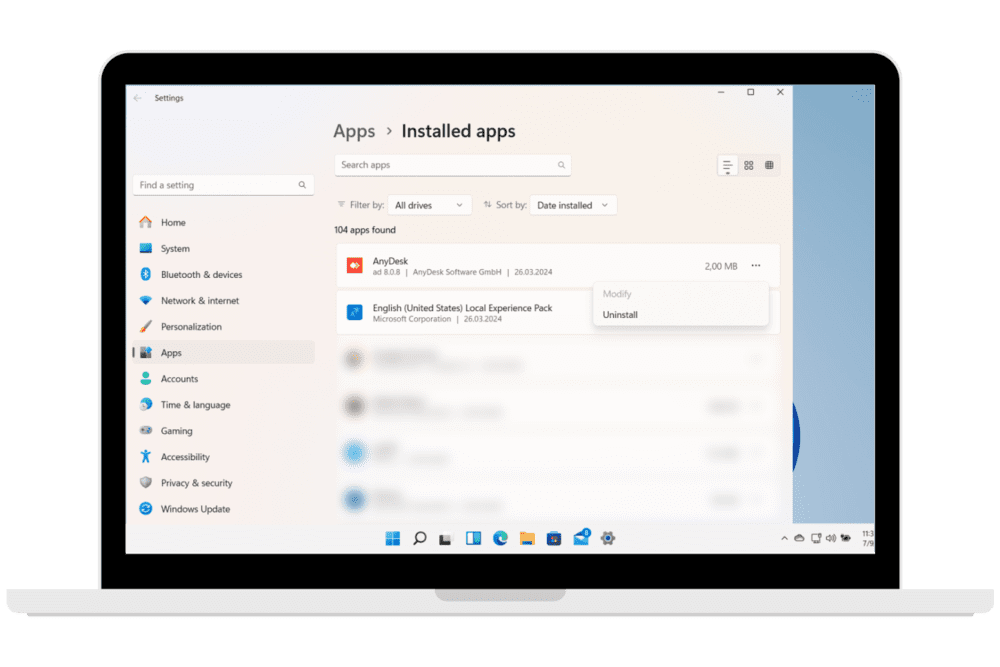Click the Search apps magnifier icon
1000x667 pixels.
coord(561,165)
